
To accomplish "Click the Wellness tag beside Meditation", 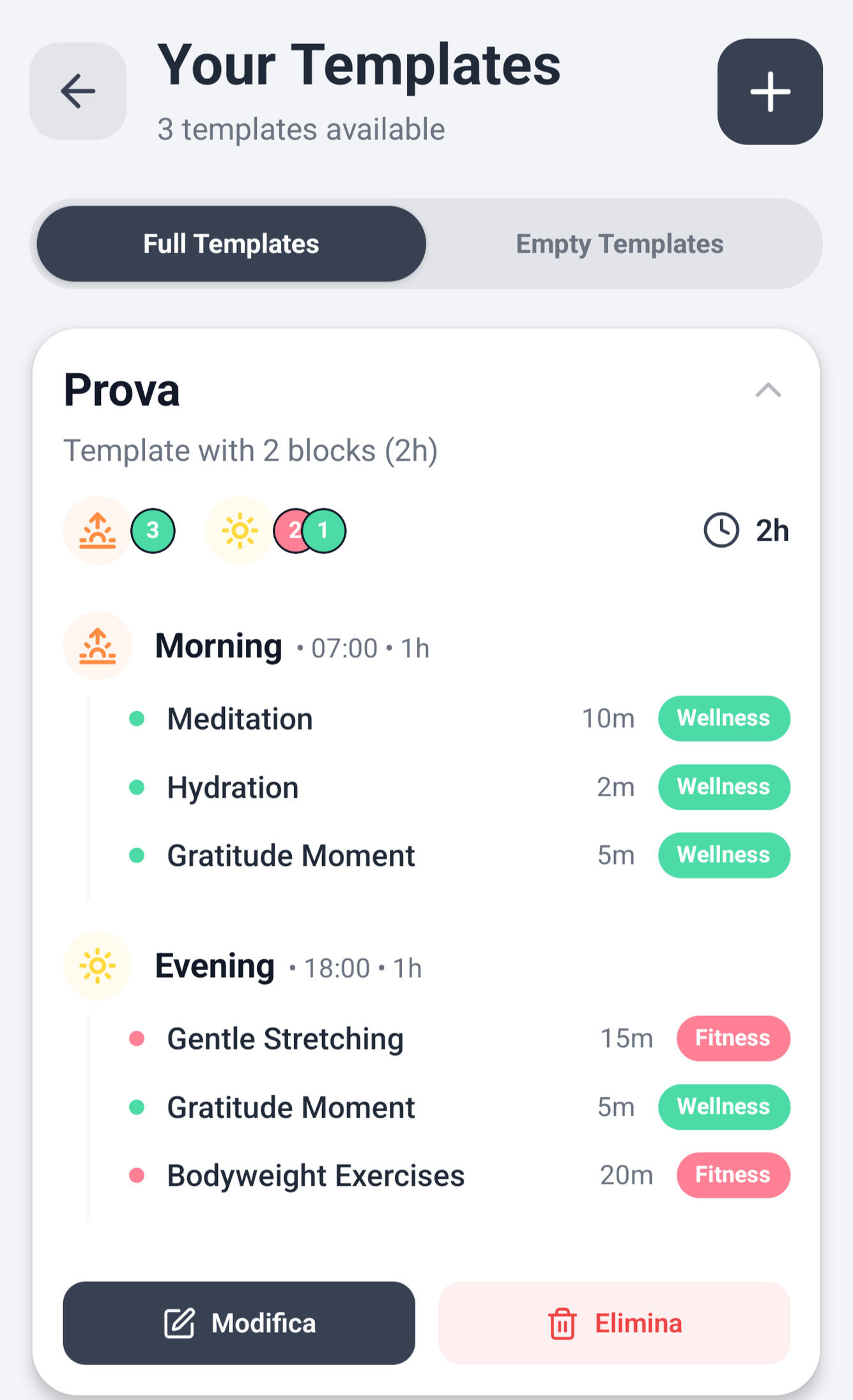I will 723,718.
